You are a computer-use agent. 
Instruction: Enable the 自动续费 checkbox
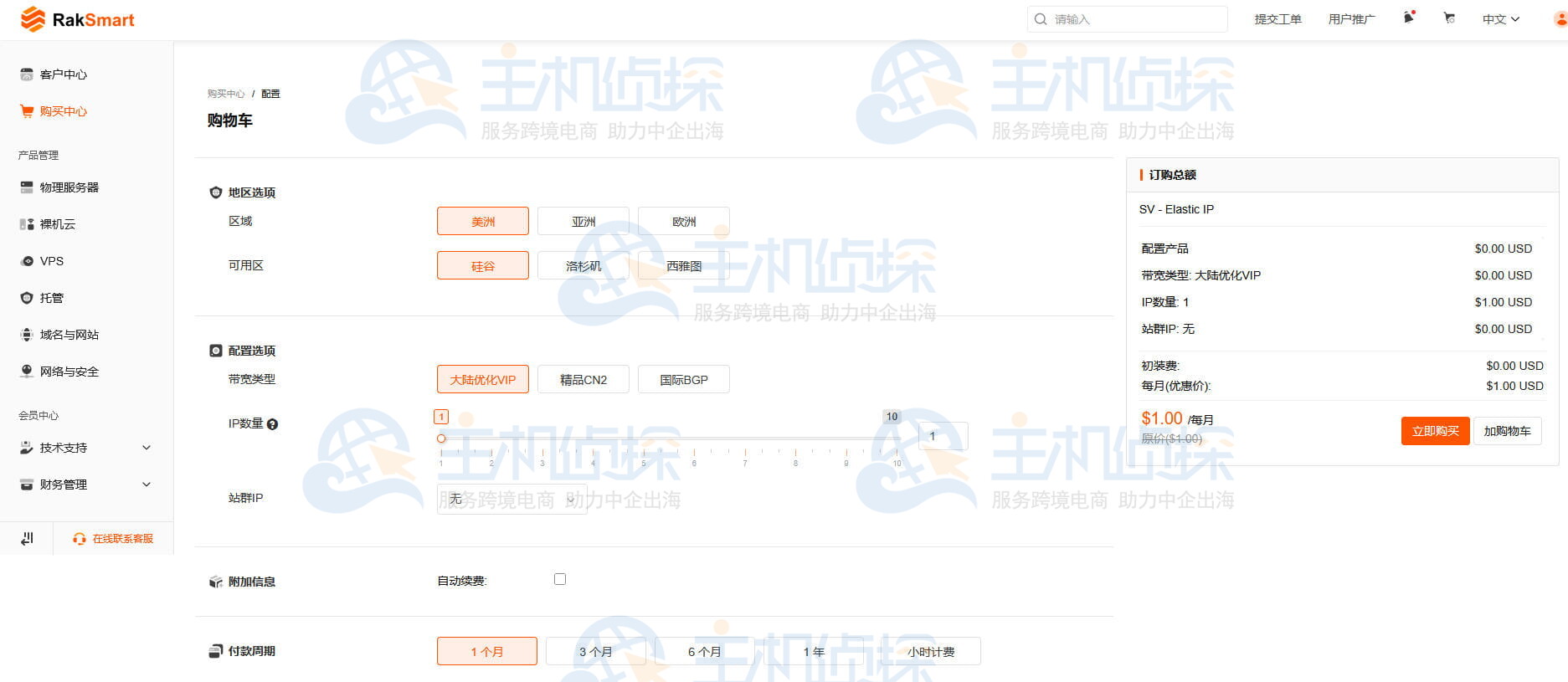pos(560,579)
